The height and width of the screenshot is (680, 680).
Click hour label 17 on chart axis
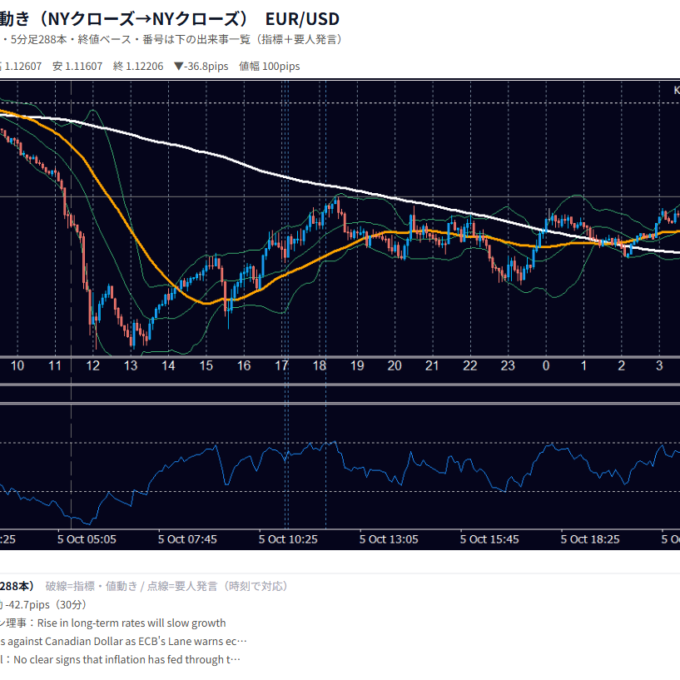pos(281,366)
